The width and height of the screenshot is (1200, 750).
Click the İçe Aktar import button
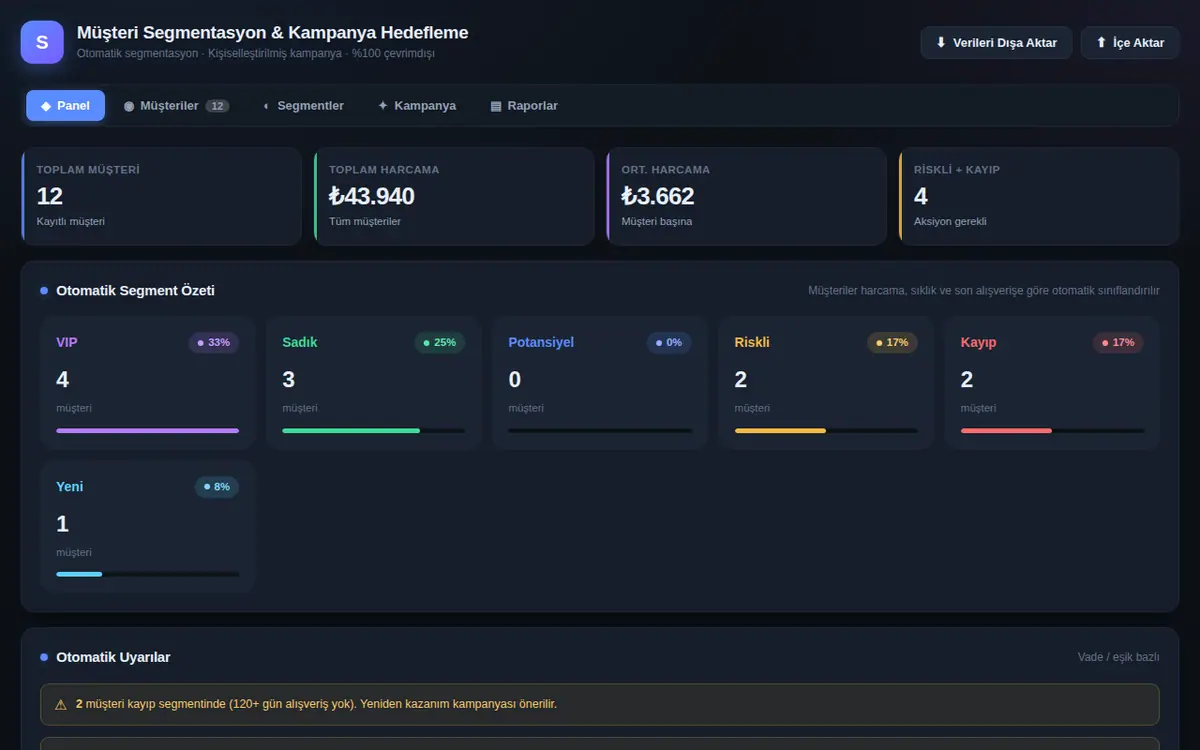pos(1130,43)
